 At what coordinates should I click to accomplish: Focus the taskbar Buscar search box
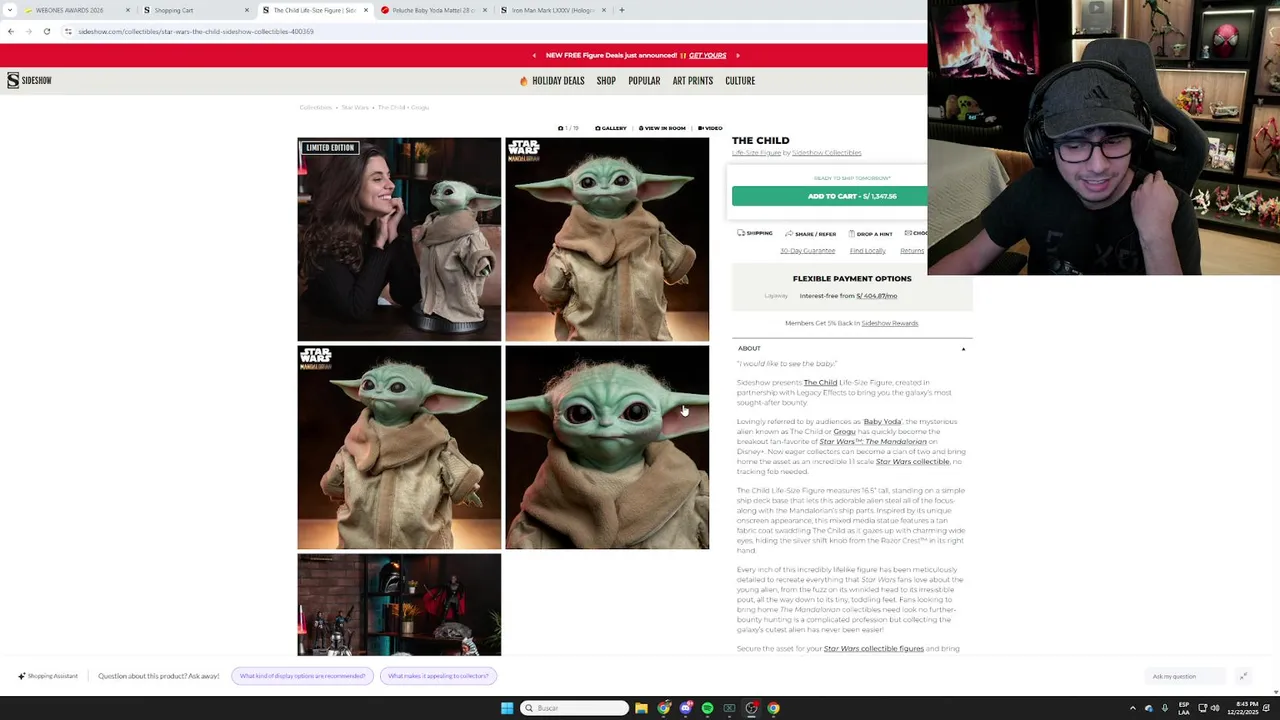(575, 708)
